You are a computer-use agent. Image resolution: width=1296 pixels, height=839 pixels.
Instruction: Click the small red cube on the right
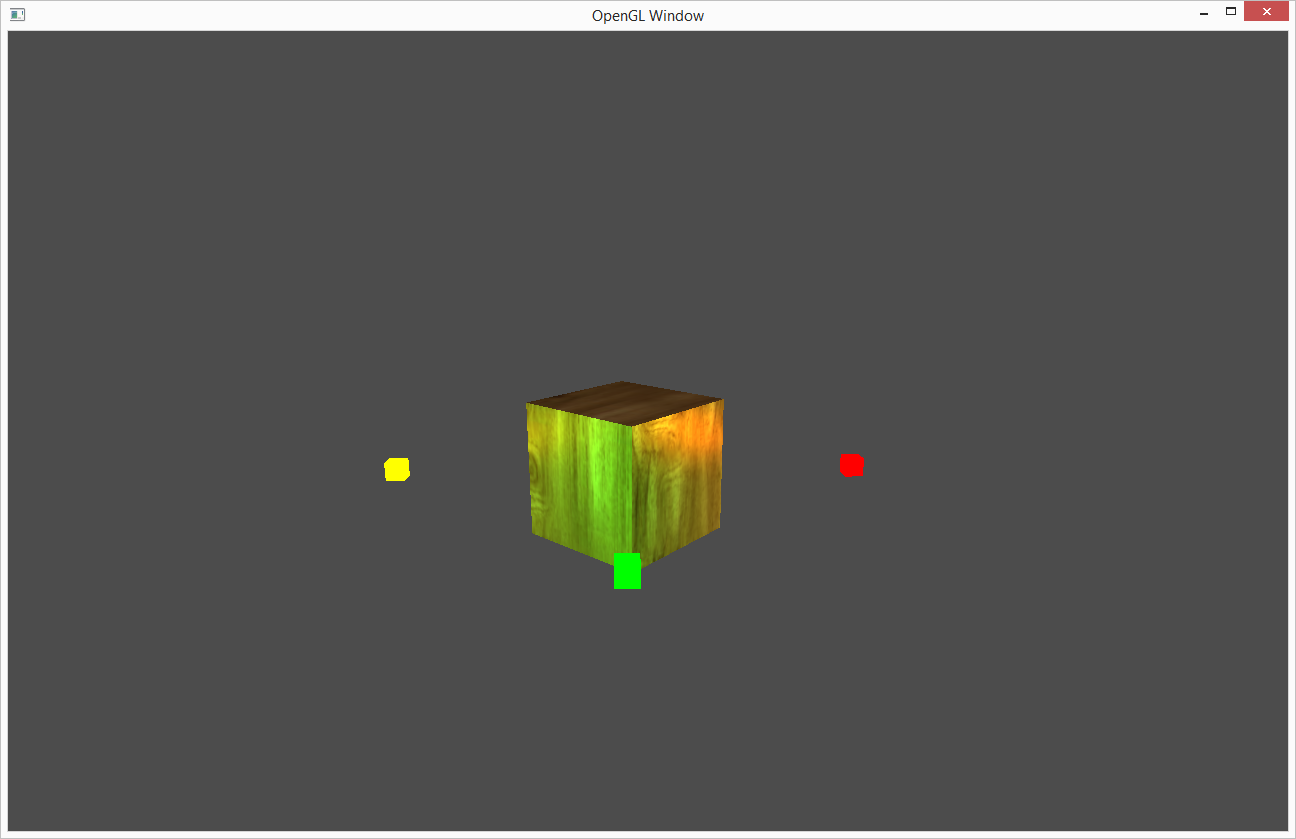pos(851,464)
